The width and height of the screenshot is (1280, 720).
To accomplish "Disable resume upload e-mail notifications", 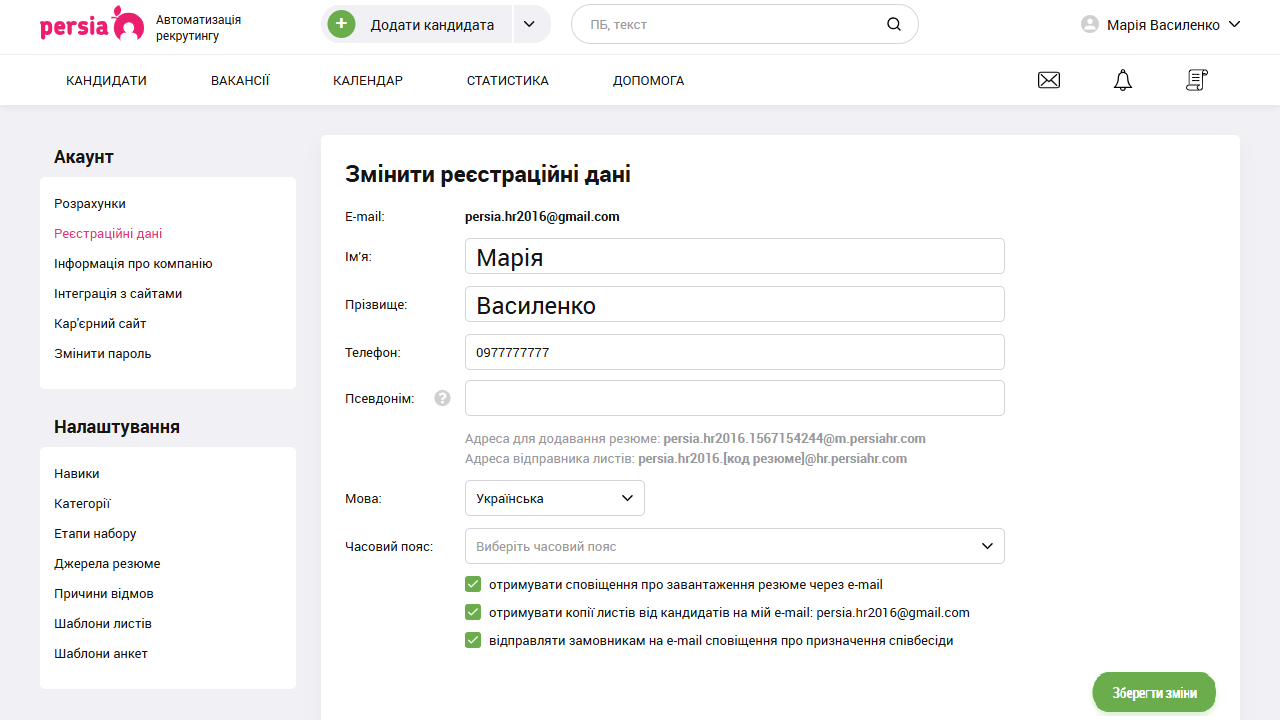I will [472, 584].
